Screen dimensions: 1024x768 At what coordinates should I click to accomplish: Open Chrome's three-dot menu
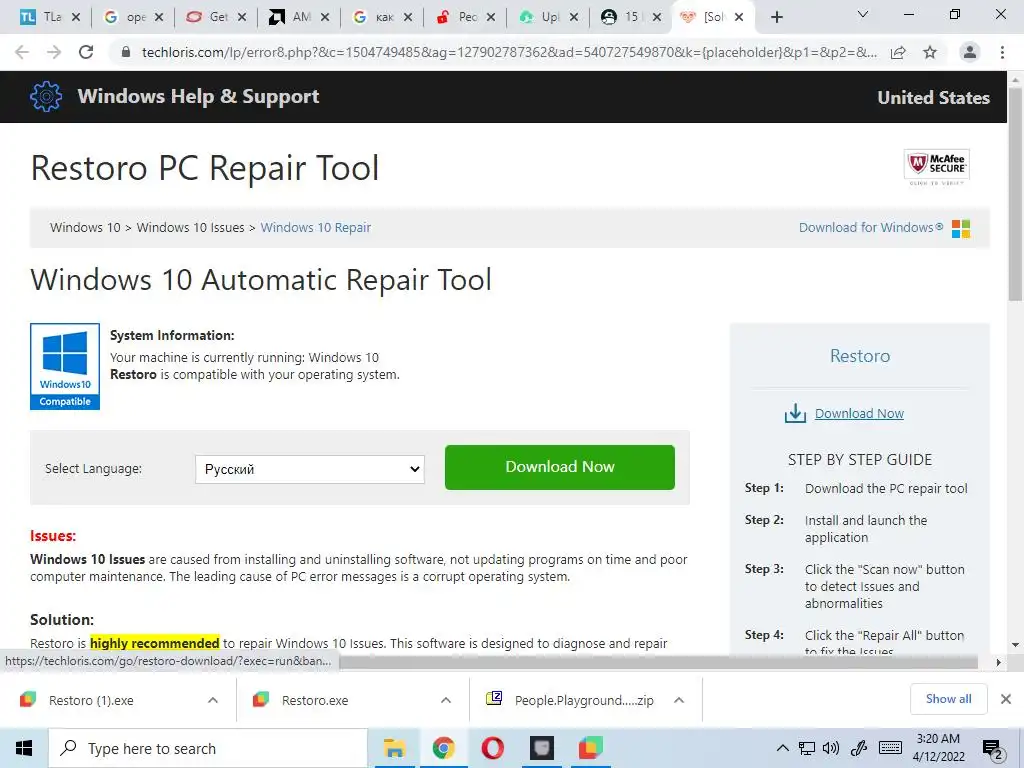tap(1002, 52)
